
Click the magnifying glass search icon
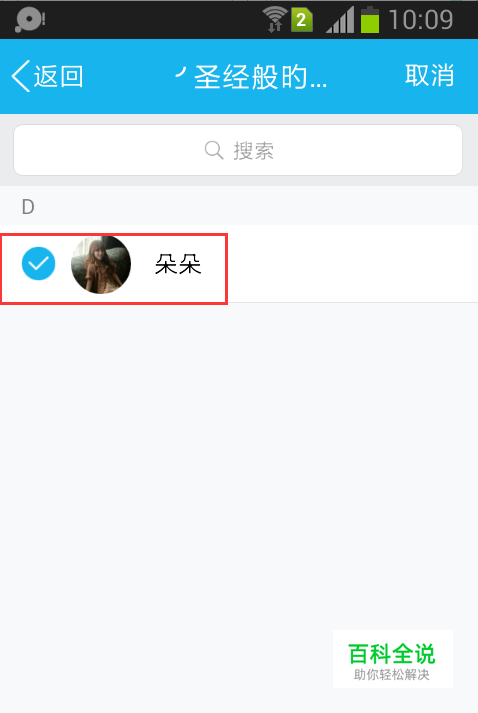coord(214,150)
